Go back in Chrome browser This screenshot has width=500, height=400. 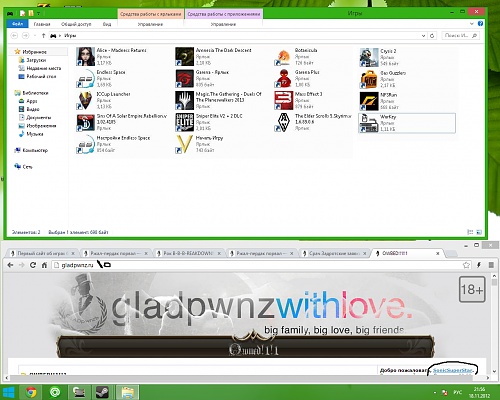10,265
